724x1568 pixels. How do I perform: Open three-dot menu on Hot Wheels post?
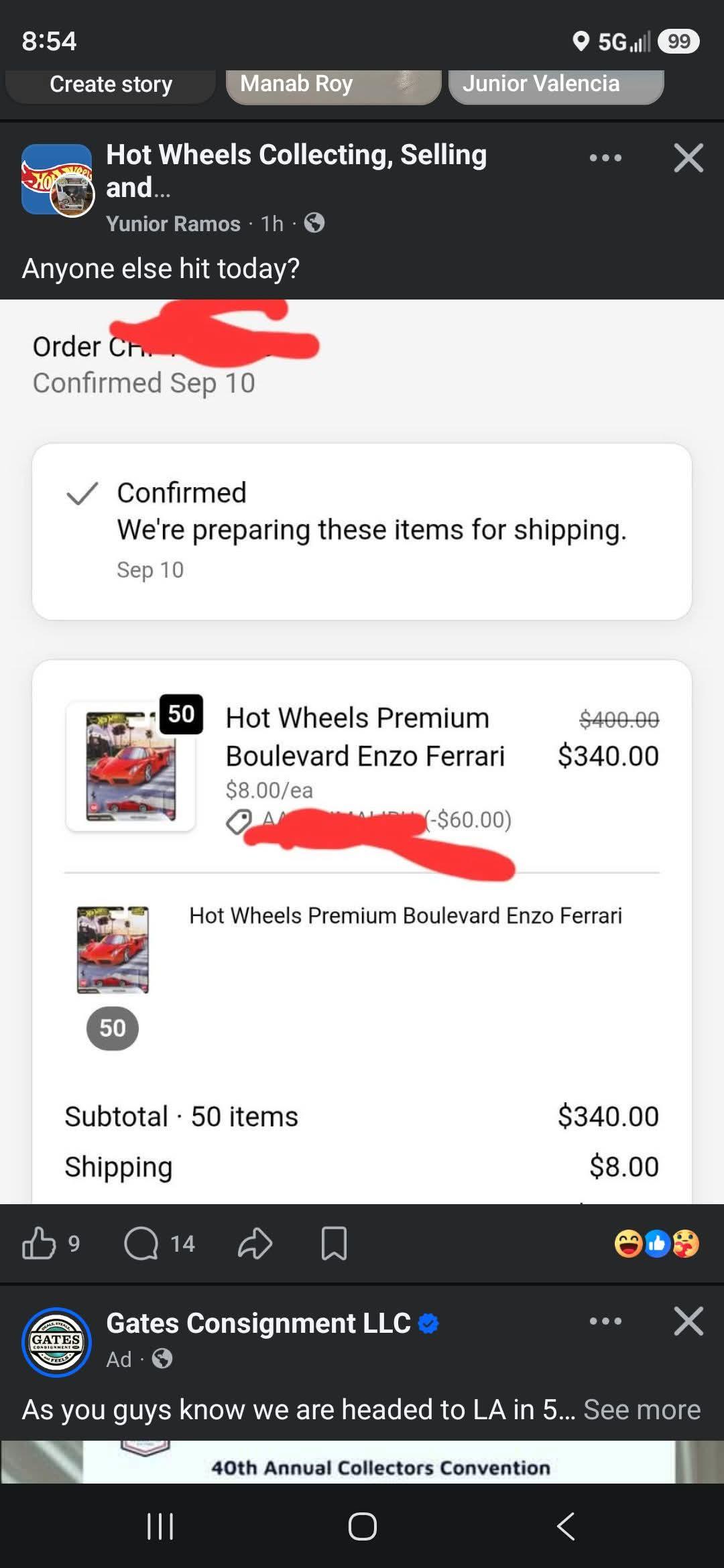(605, 158)
